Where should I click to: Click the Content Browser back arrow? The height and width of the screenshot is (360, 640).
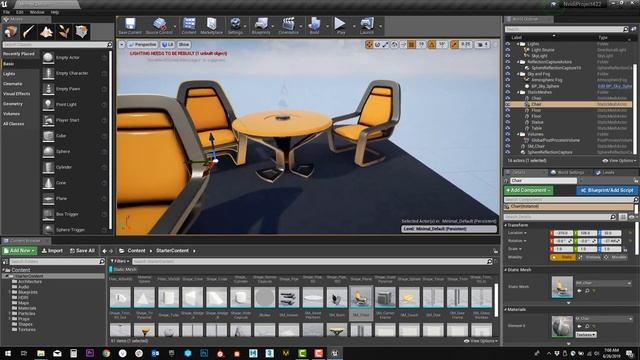[x=104, y=251]
